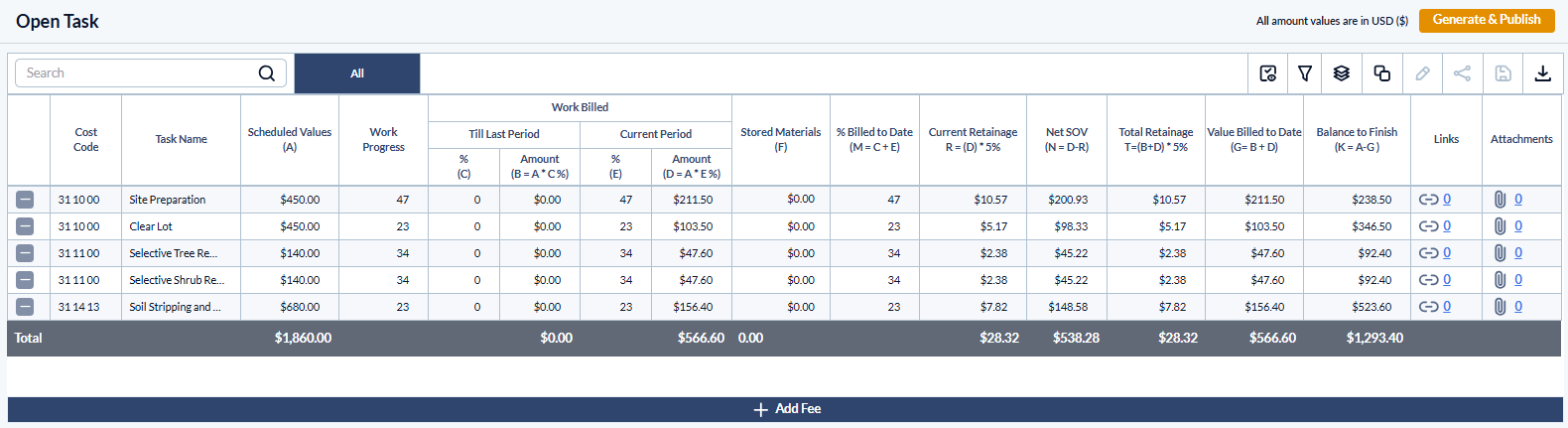Open attachments count for Clear Lot row
The height and width of the screenshot is (428, 1568).
[1518, 226]
